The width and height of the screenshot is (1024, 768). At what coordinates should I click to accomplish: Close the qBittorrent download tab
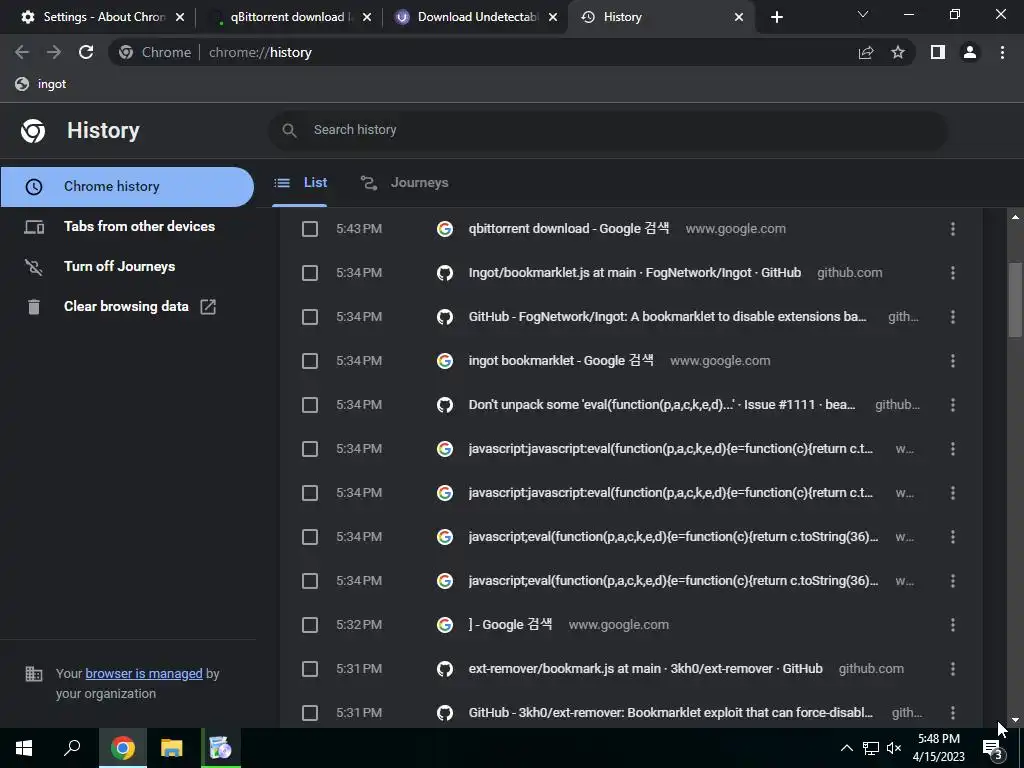pos(367,17)
